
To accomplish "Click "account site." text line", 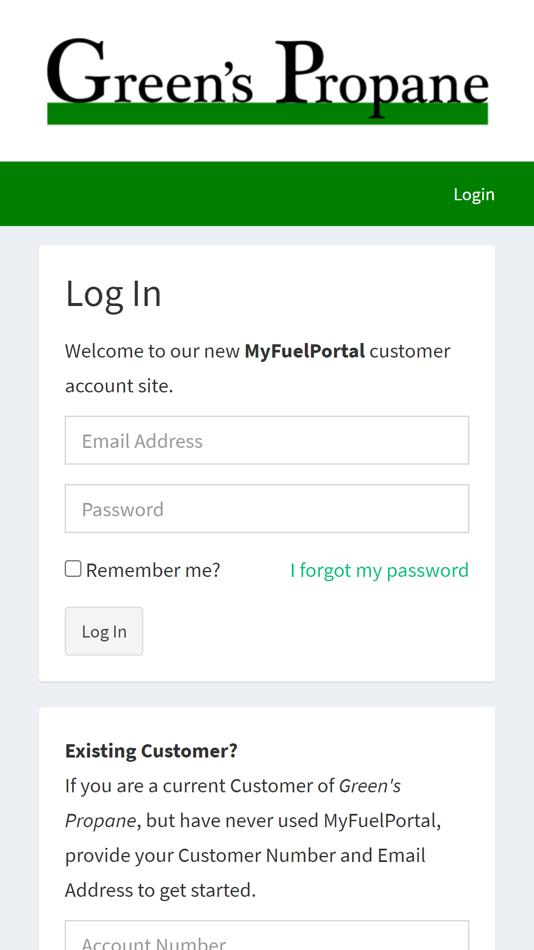I will 119,386.
